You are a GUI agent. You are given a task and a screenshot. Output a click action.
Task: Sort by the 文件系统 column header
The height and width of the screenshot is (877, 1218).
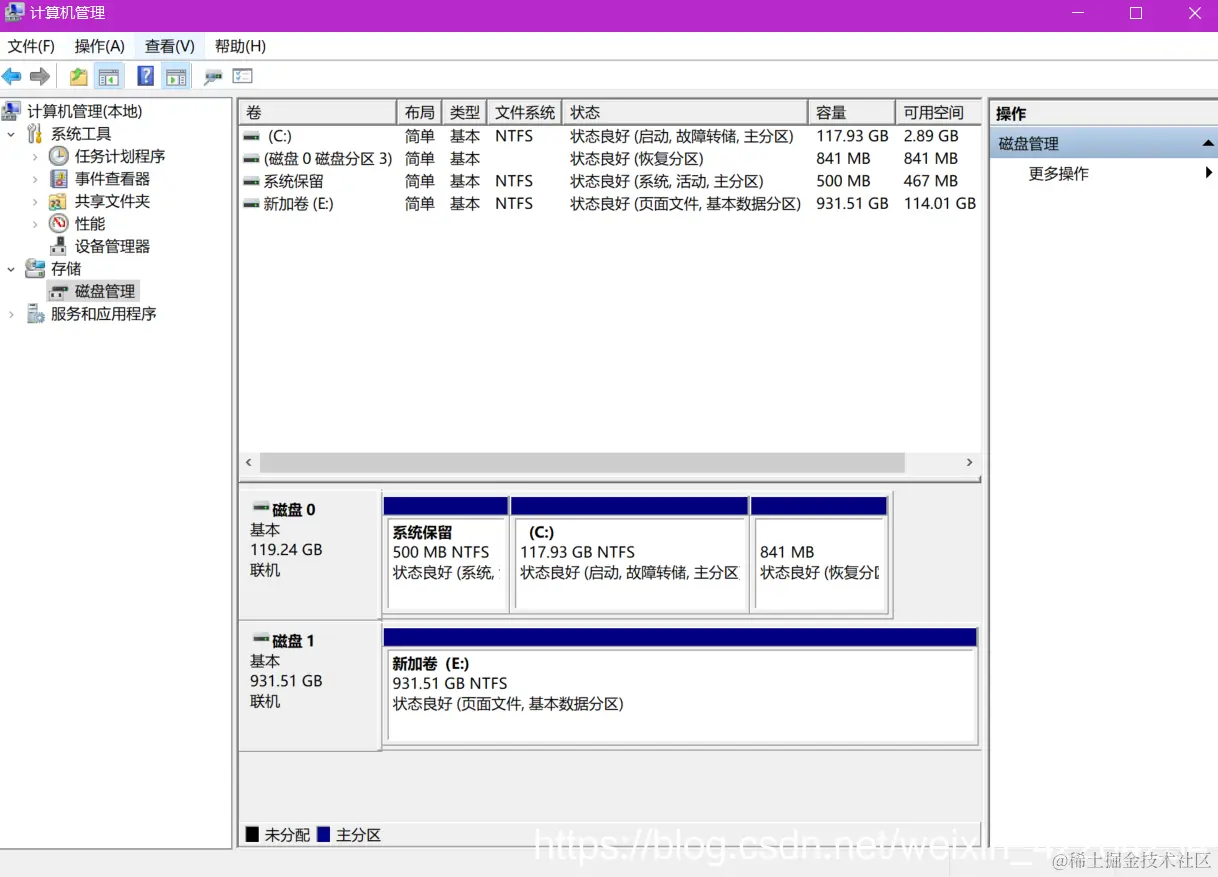pos(525,112)
